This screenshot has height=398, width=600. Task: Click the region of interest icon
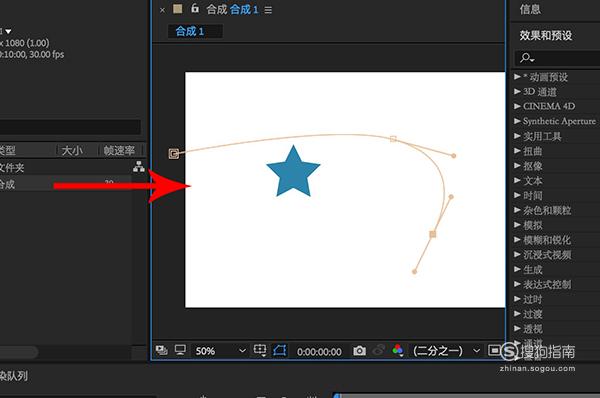[x=494, y=350]
